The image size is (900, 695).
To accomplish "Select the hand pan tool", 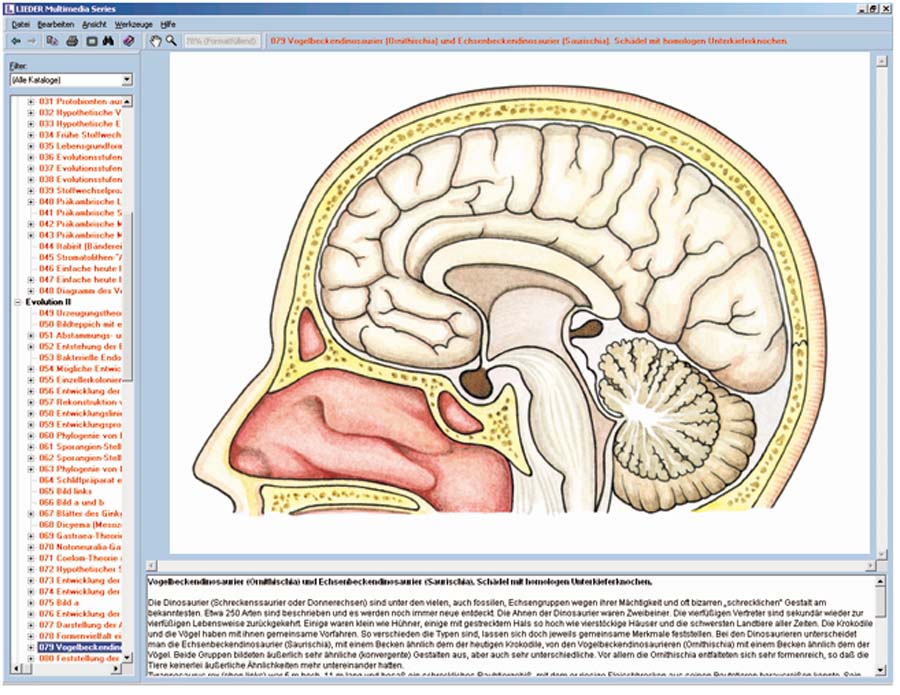I will point(155,41).
